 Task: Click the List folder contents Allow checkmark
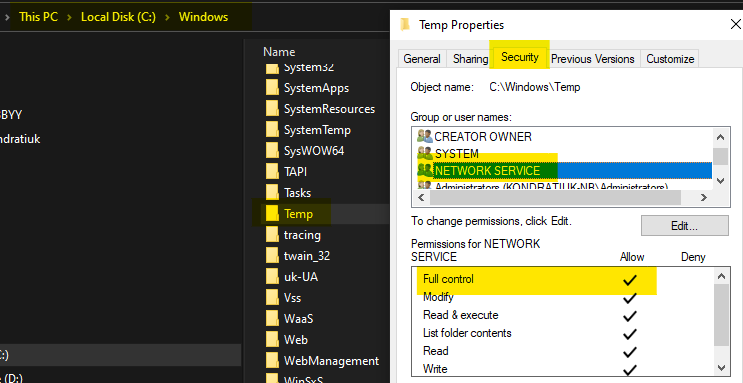click(x=630, y=334)
